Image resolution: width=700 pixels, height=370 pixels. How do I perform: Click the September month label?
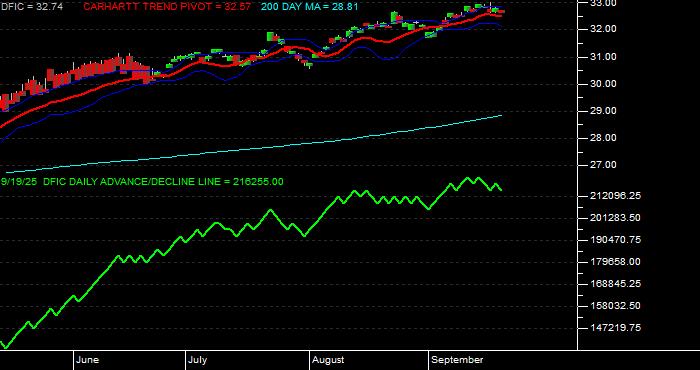pos(458,360)
